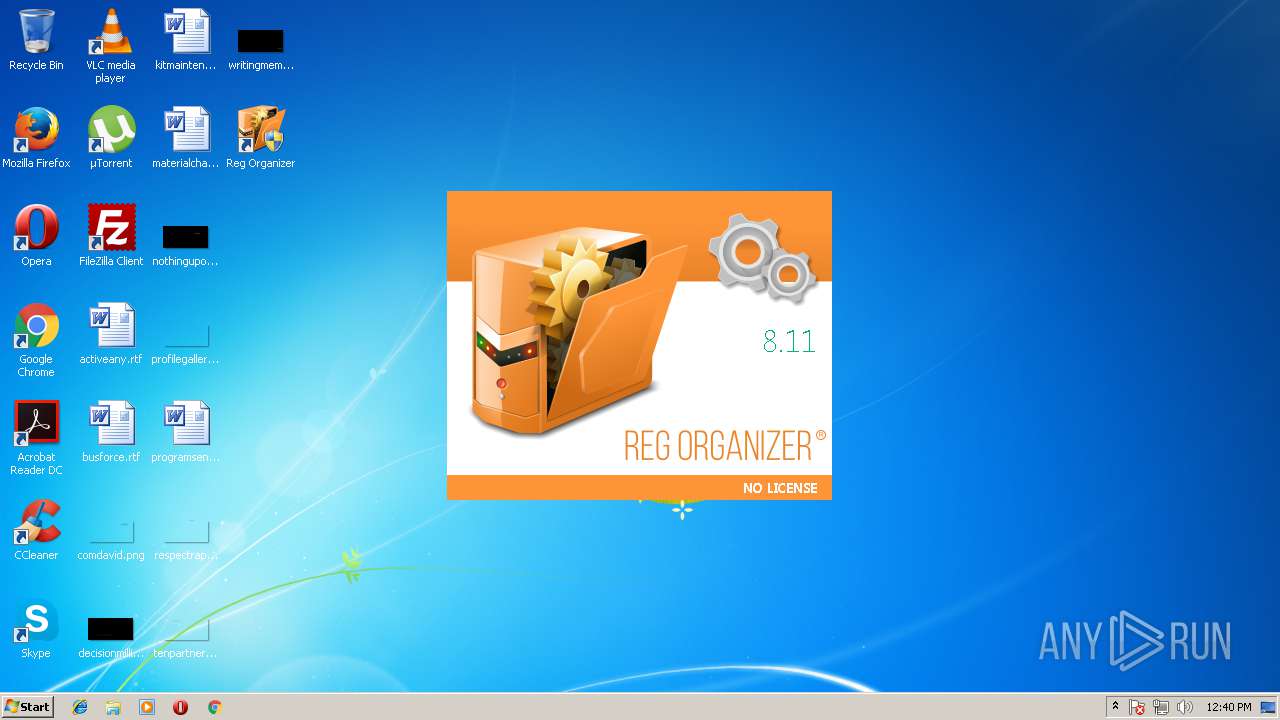The width and height of the screenshot is (1280, 720).
Task: Select the respectrap... desktop file
Action: [185, 540]
